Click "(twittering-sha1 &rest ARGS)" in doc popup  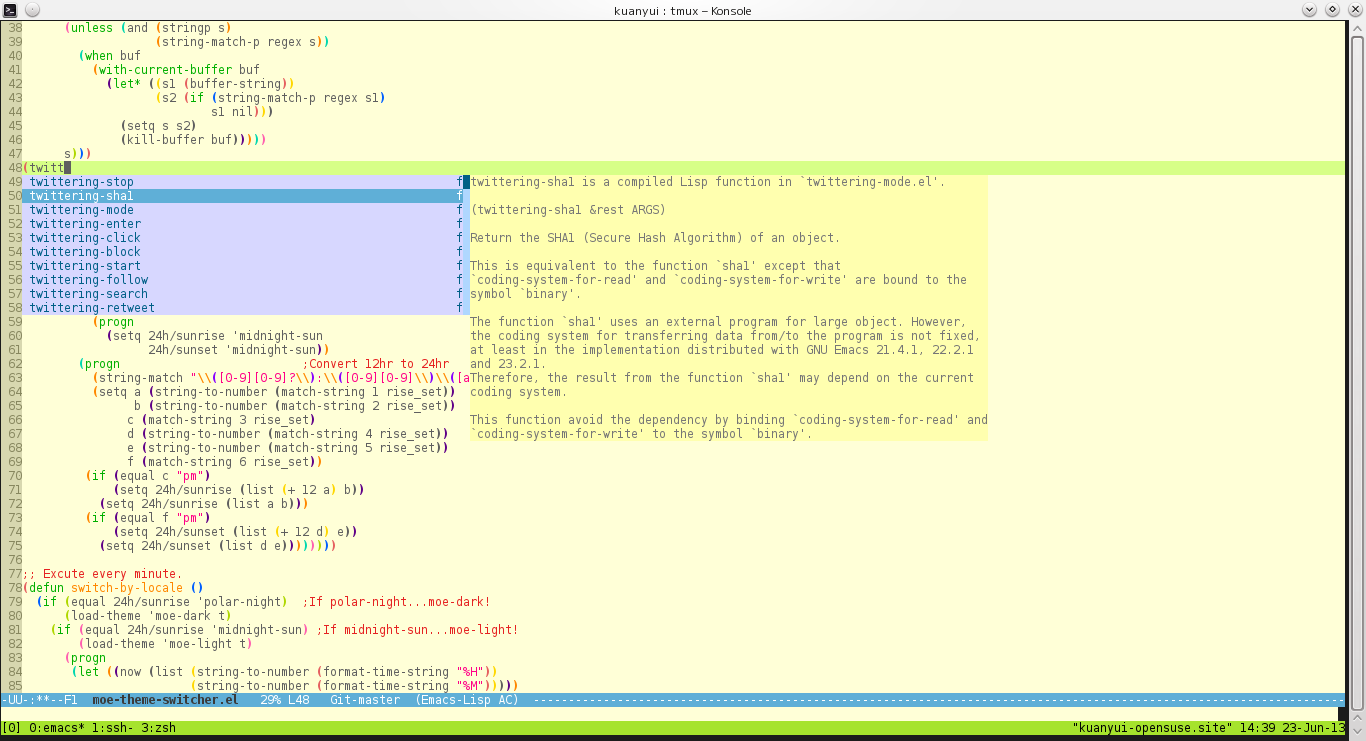(568, 210)
